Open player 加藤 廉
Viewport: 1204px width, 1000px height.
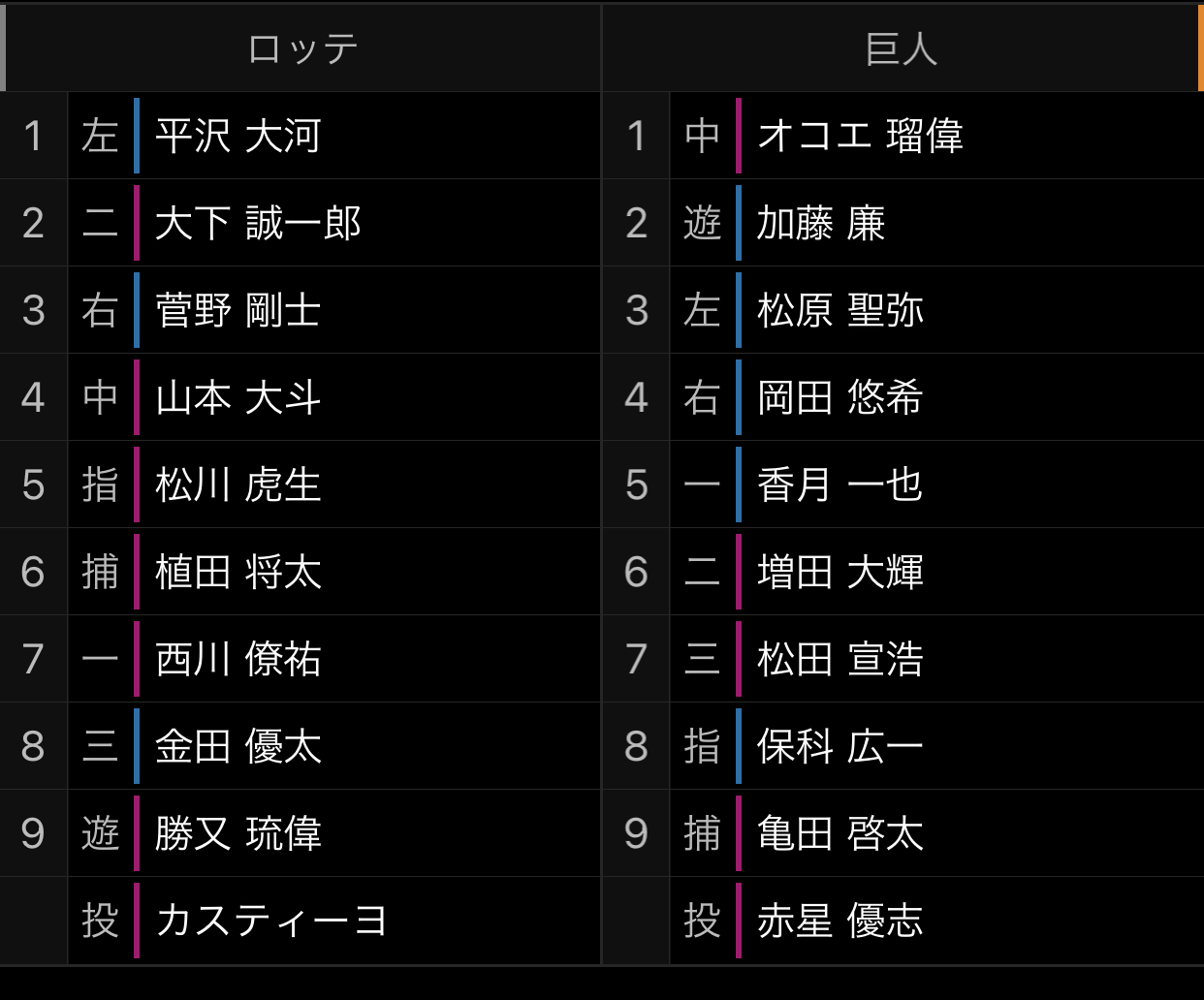point(820,223)
